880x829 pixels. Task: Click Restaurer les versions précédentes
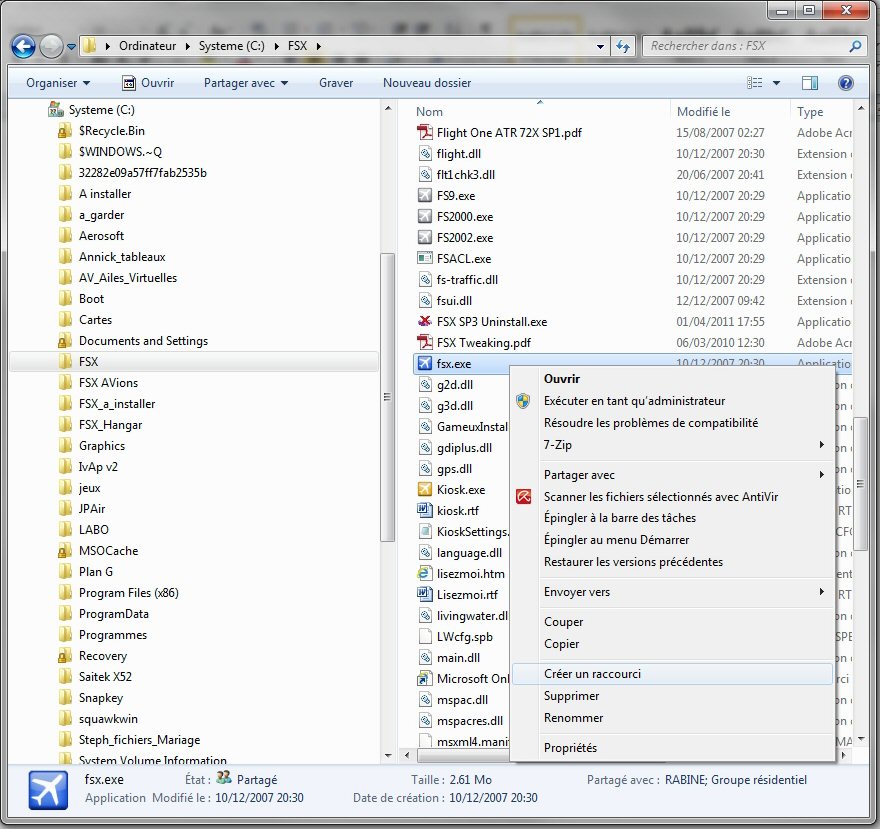click(x=673, y=562)
